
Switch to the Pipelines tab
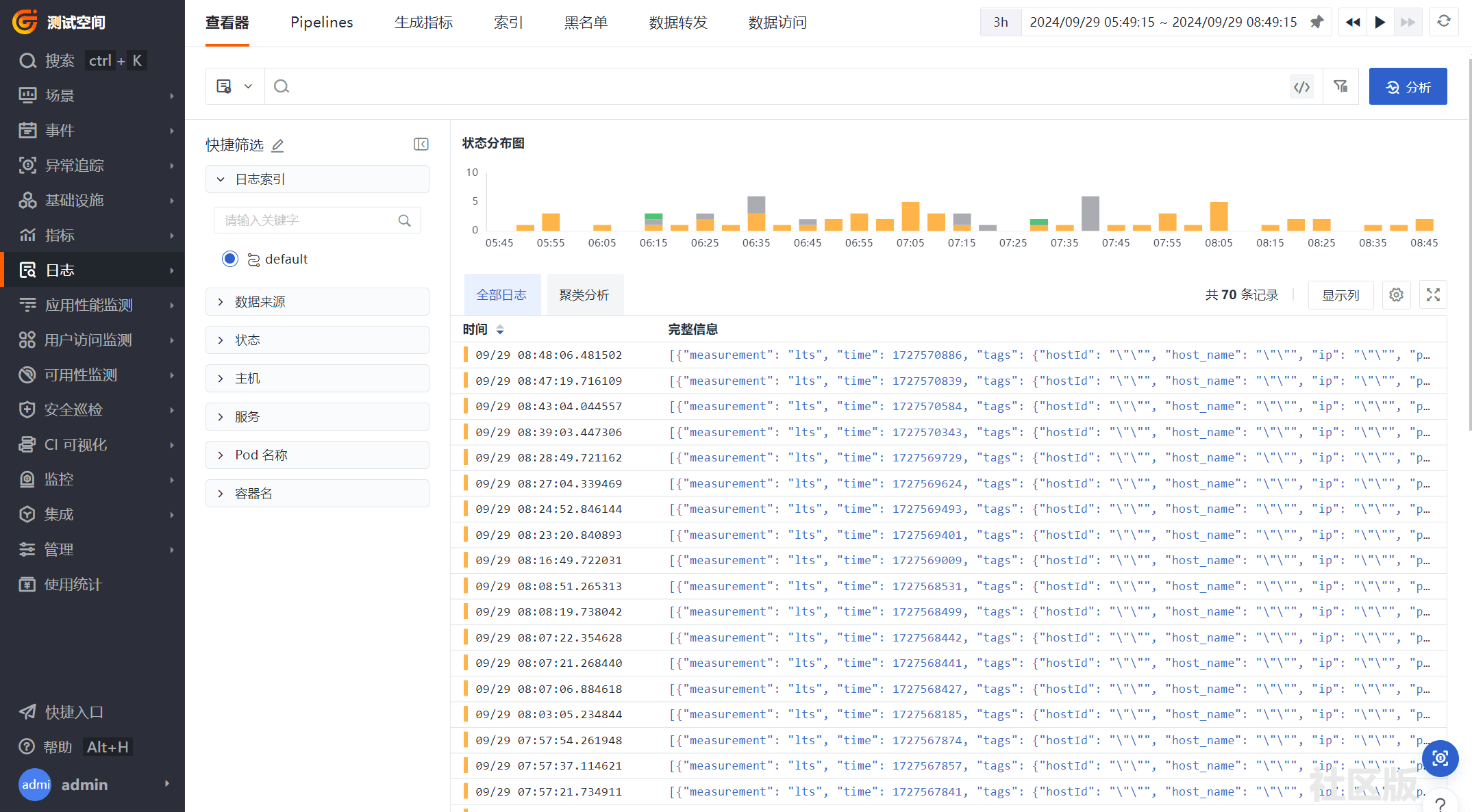(321, 23)
